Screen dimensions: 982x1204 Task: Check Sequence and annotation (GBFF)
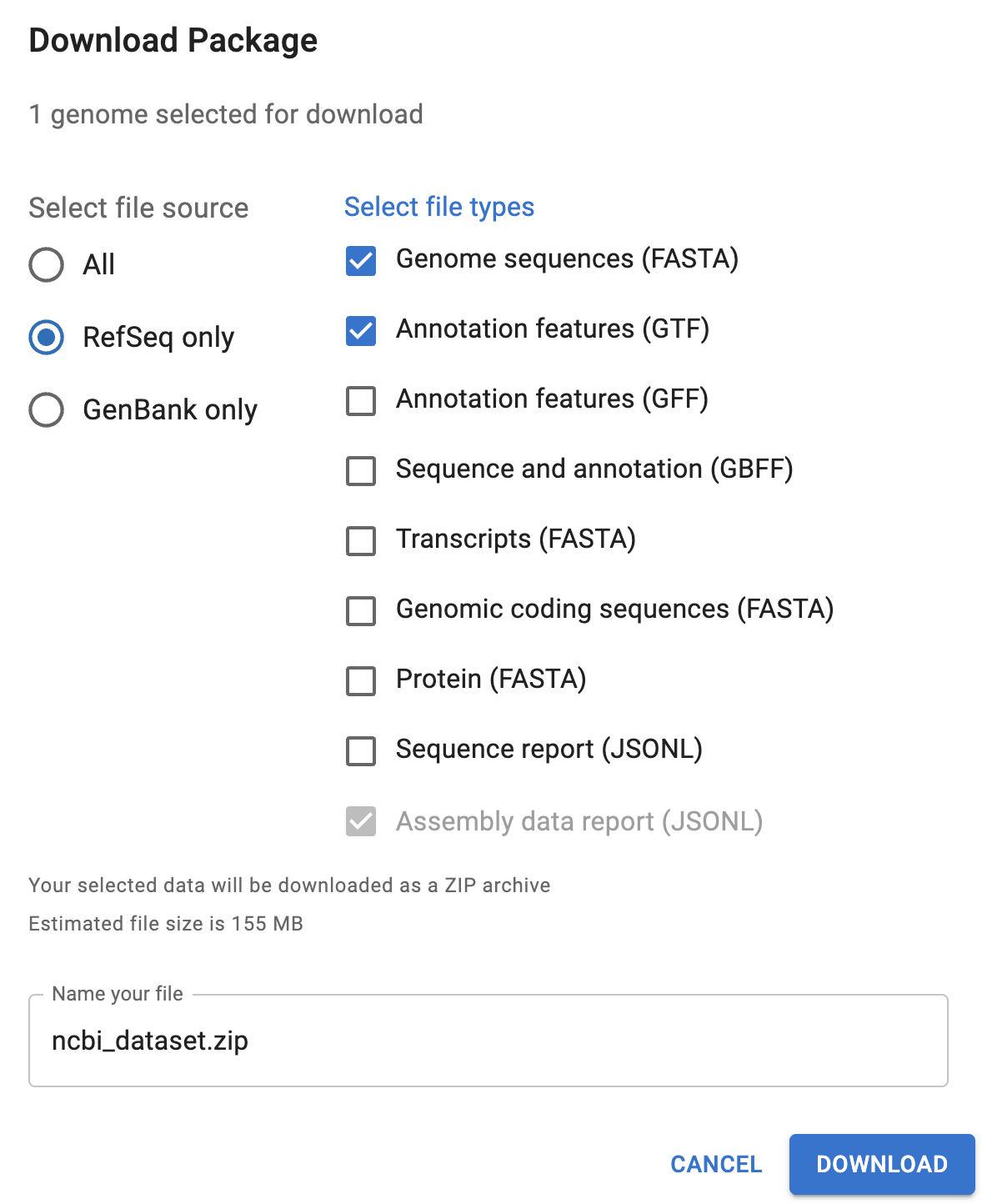[x=361, y=471]
